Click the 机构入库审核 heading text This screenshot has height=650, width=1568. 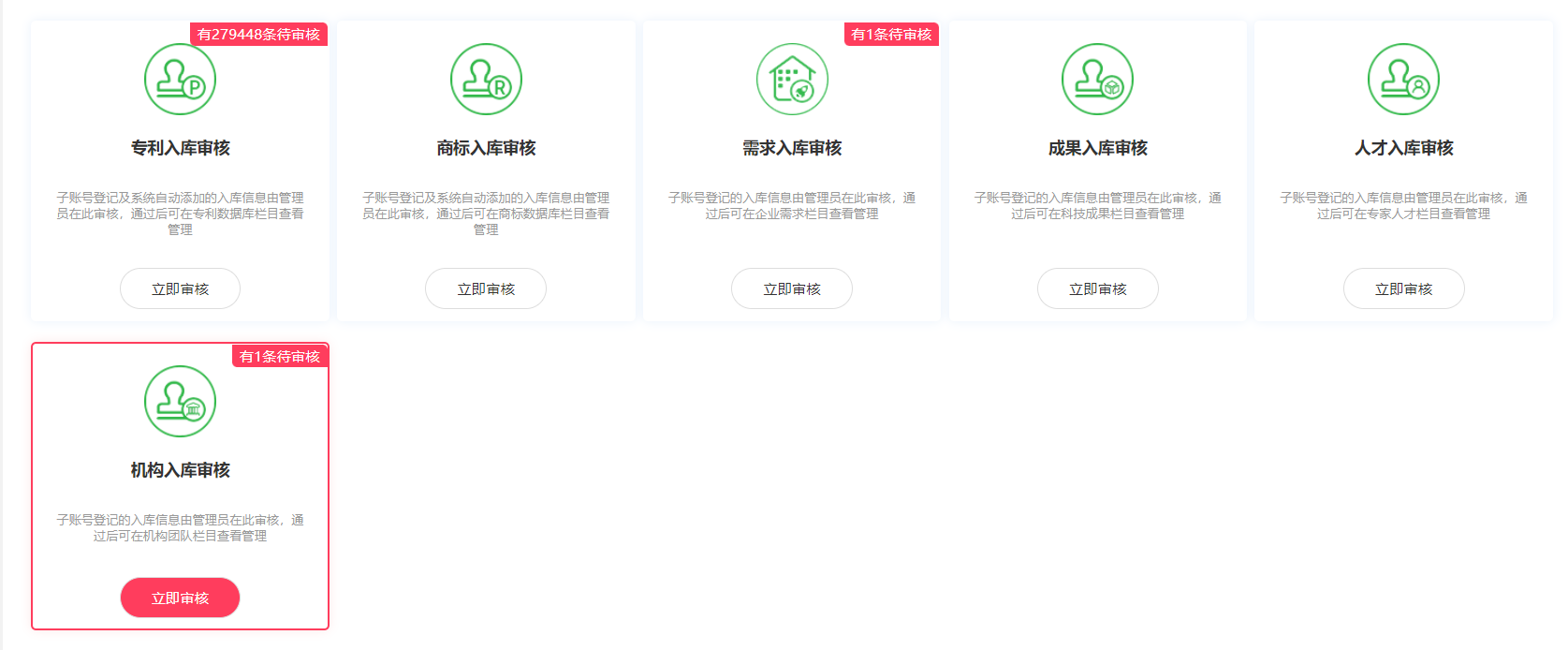(x=180, y=470)
